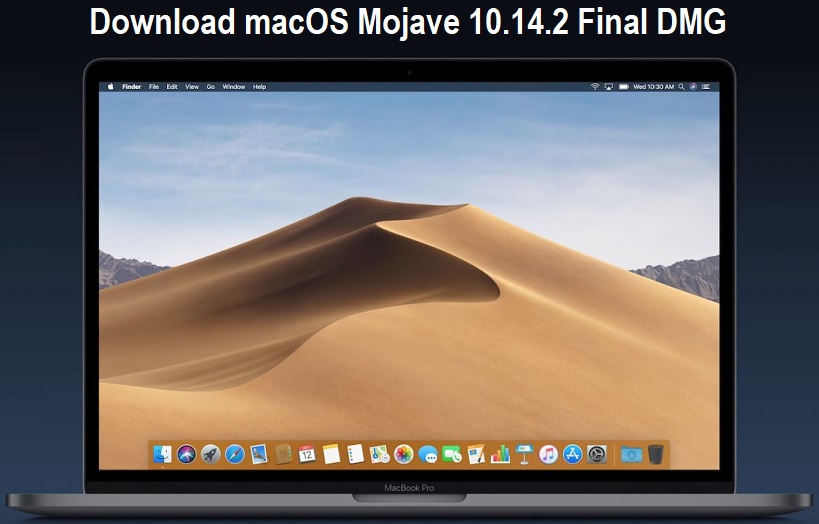This screenshot has width=819, height=524.
Task: Launch Siri from the dock
Action: [x=186, y=454]
